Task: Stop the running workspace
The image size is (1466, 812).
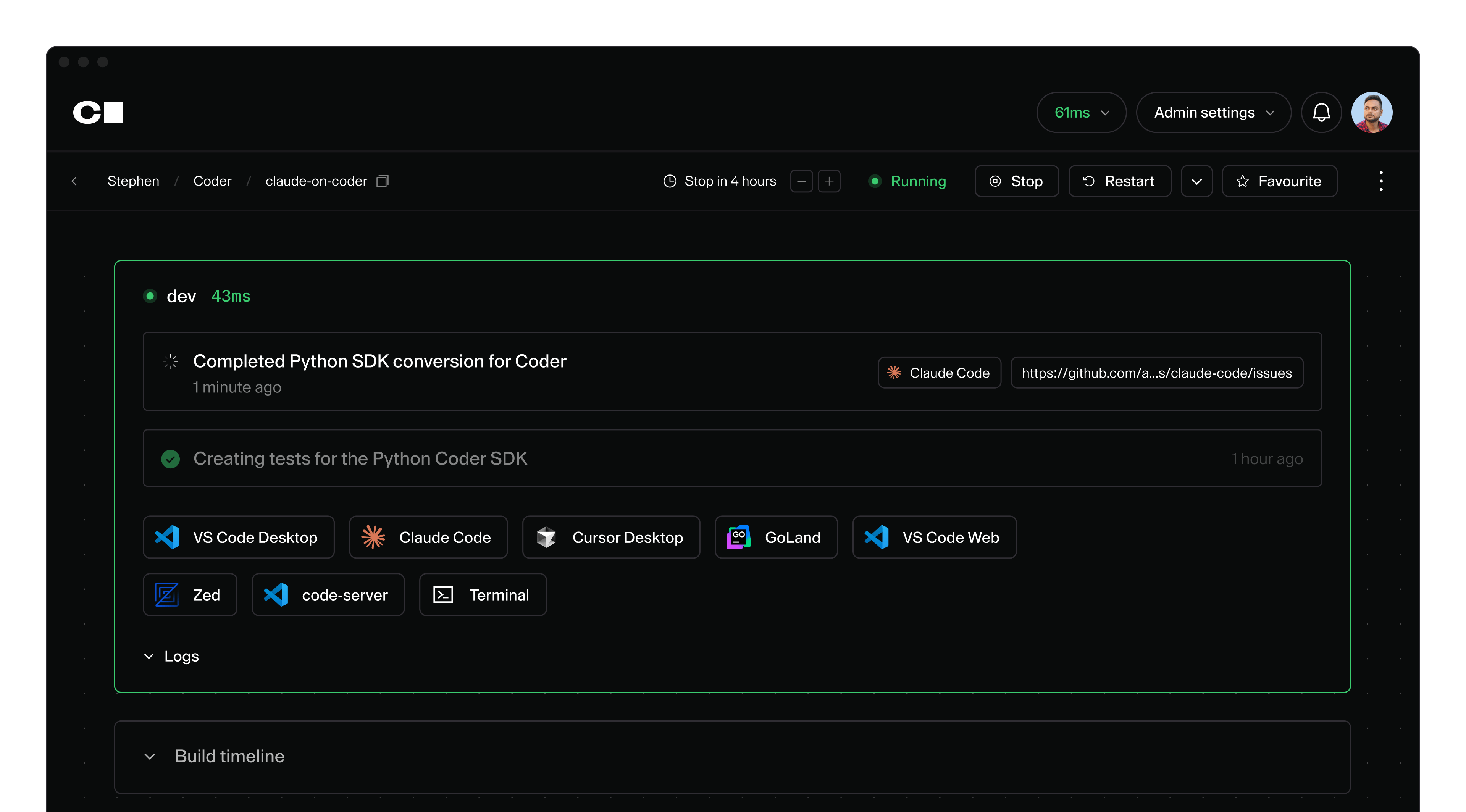Action: [1016, 181]
